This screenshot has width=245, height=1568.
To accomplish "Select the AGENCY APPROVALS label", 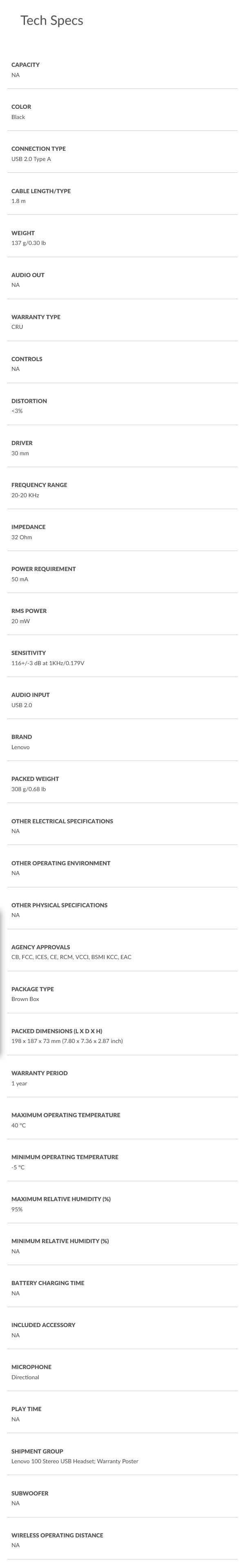I will click(x=41, y=947).
